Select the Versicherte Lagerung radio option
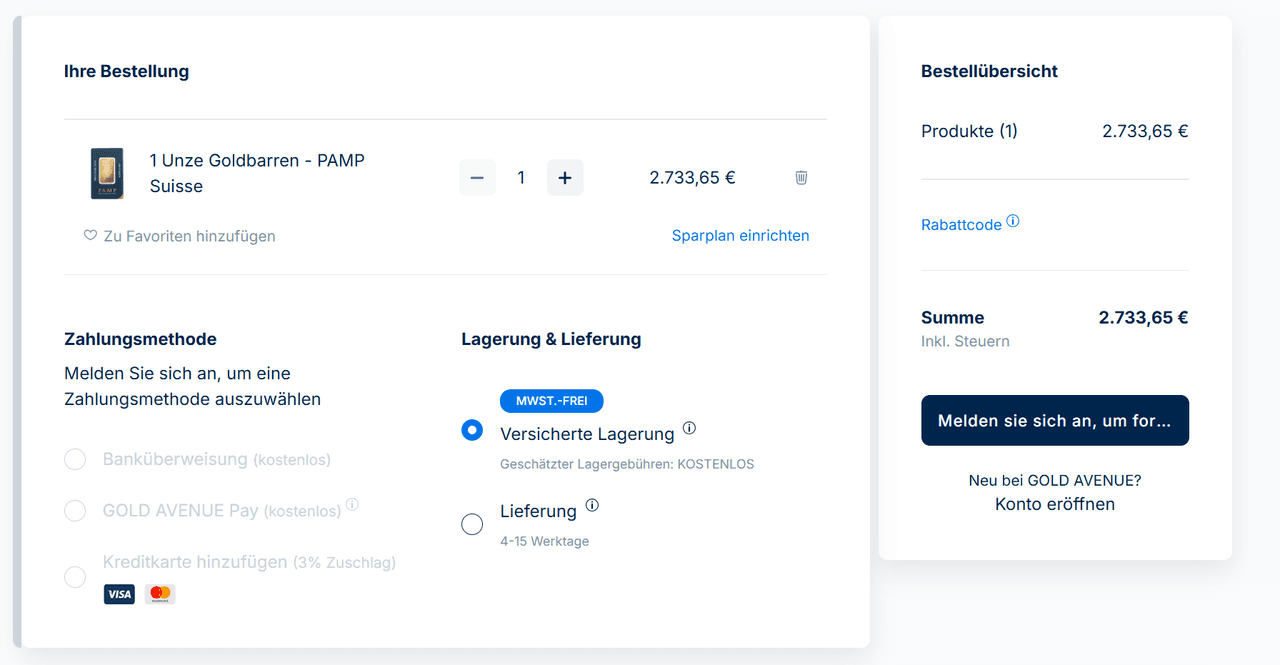1280x665 pixels. click(x=472, y=431)
